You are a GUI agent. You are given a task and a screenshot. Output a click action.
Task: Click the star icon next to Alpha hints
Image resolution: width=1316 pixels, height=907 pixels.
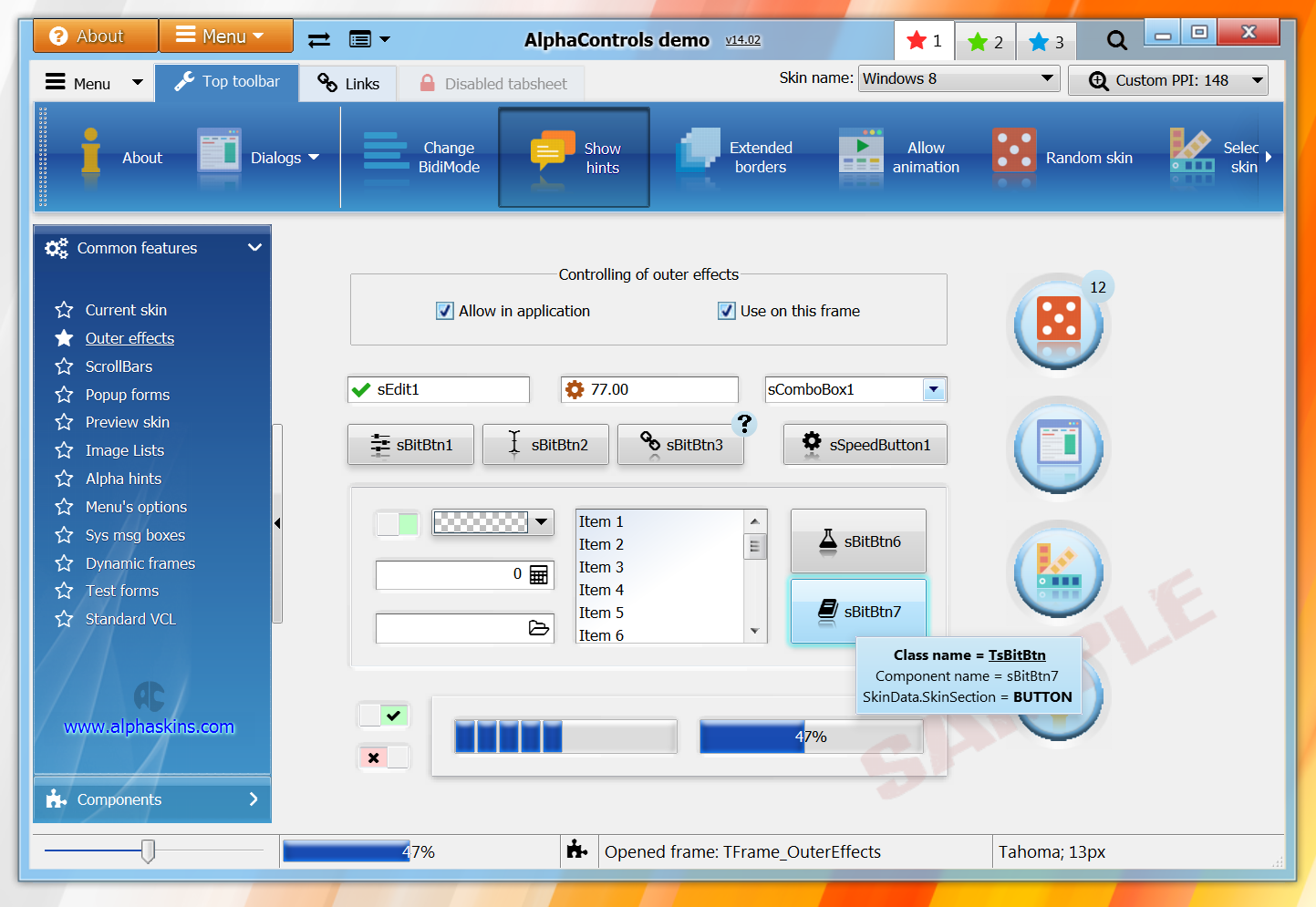click(64, 479)
